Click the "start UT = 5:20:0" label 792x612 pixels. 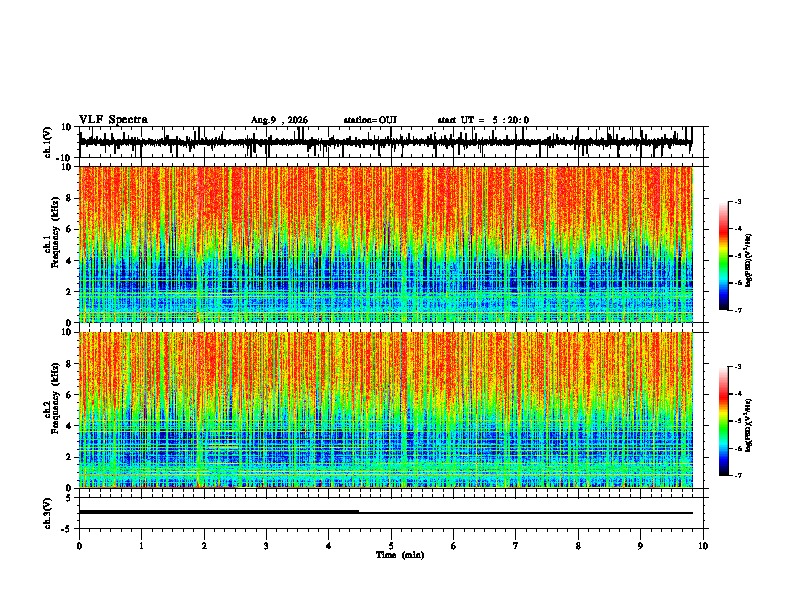pyautogui.click(x=483, y=120)
